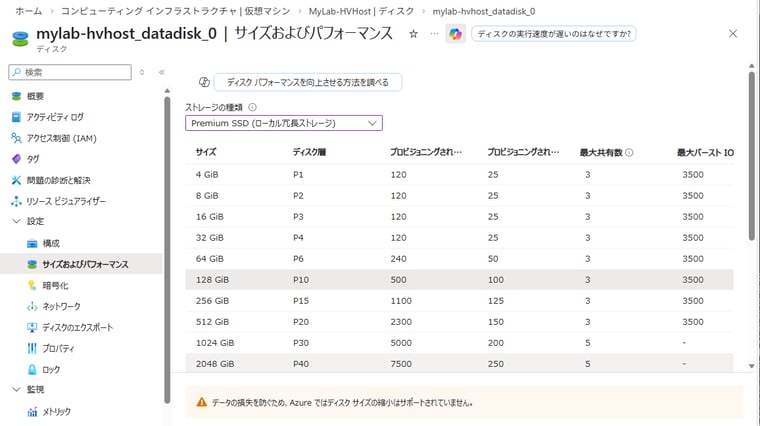
Task: Select the 512 GiB size row
Action: click(459, 322)
